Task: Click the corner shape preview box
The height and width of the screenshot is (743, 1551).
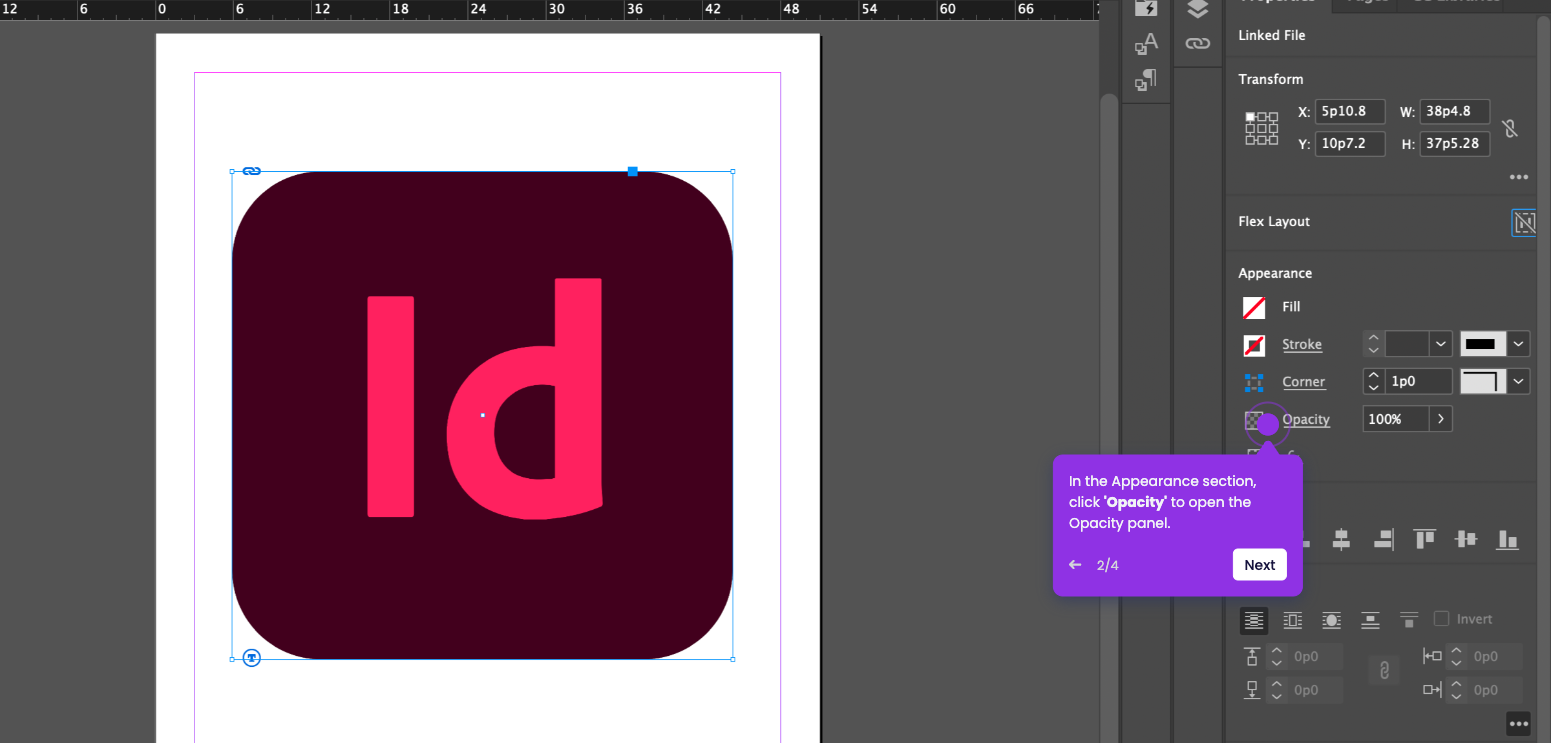Action: point(1482,381)
